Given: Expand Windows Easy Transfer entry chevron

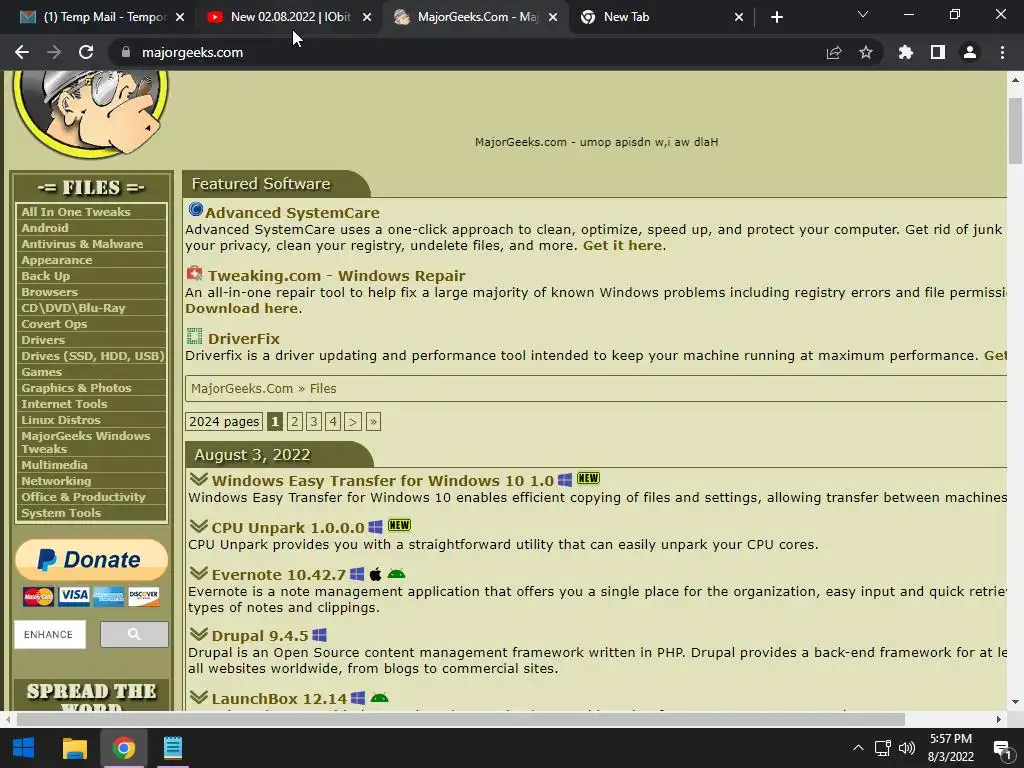Looking at the screenshot, I should point(199,479).
